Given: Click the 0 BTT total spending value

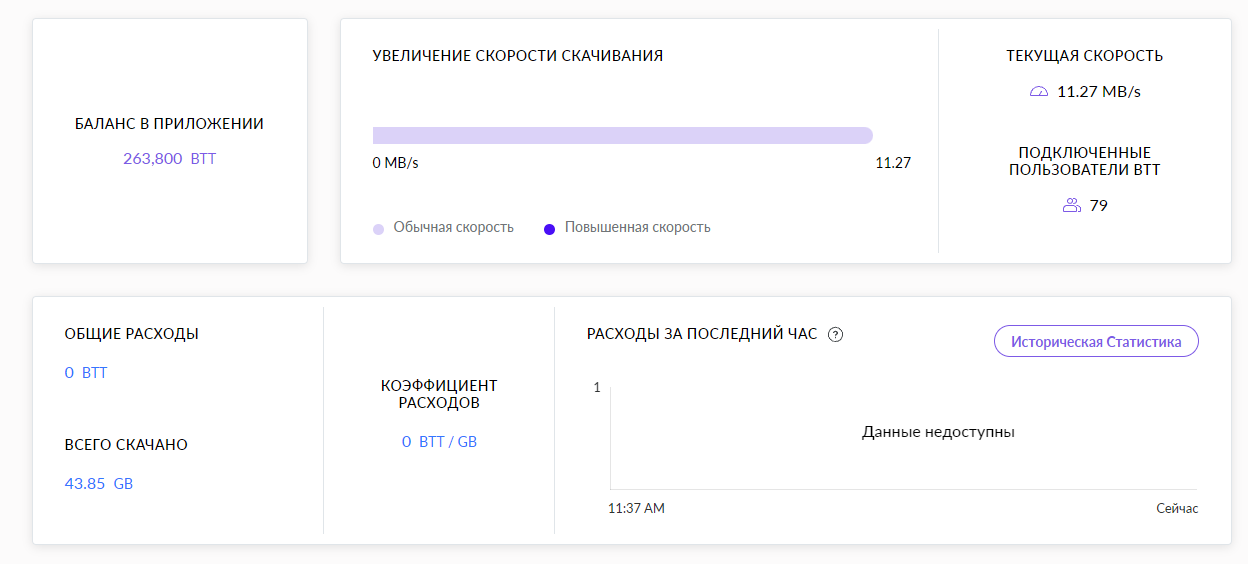Looking at the screenshot, I should (85, 373).
